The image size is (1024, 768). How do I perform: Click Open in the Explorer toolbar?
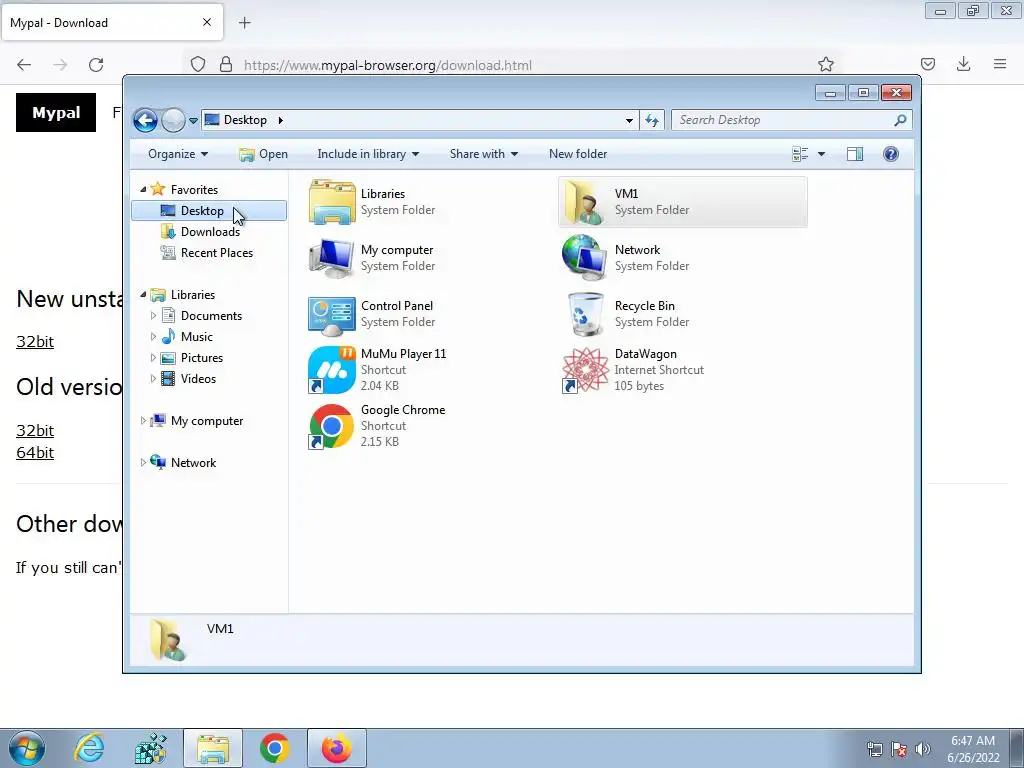pos(264,154)
